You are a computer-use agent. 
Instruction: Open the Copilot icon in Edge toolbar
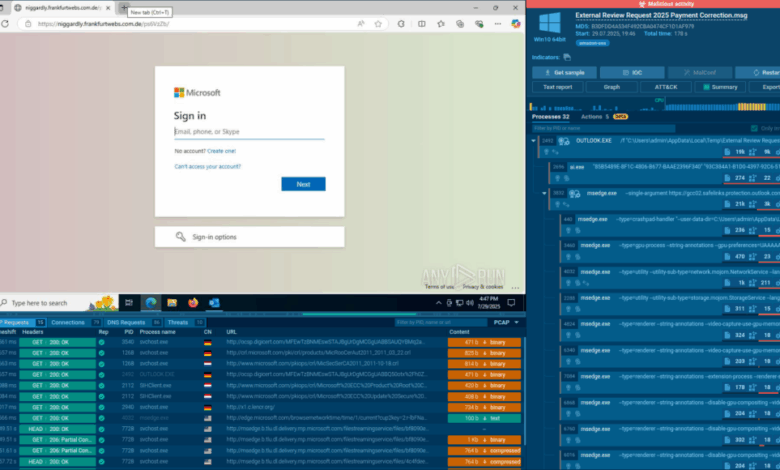coord(516,23)
